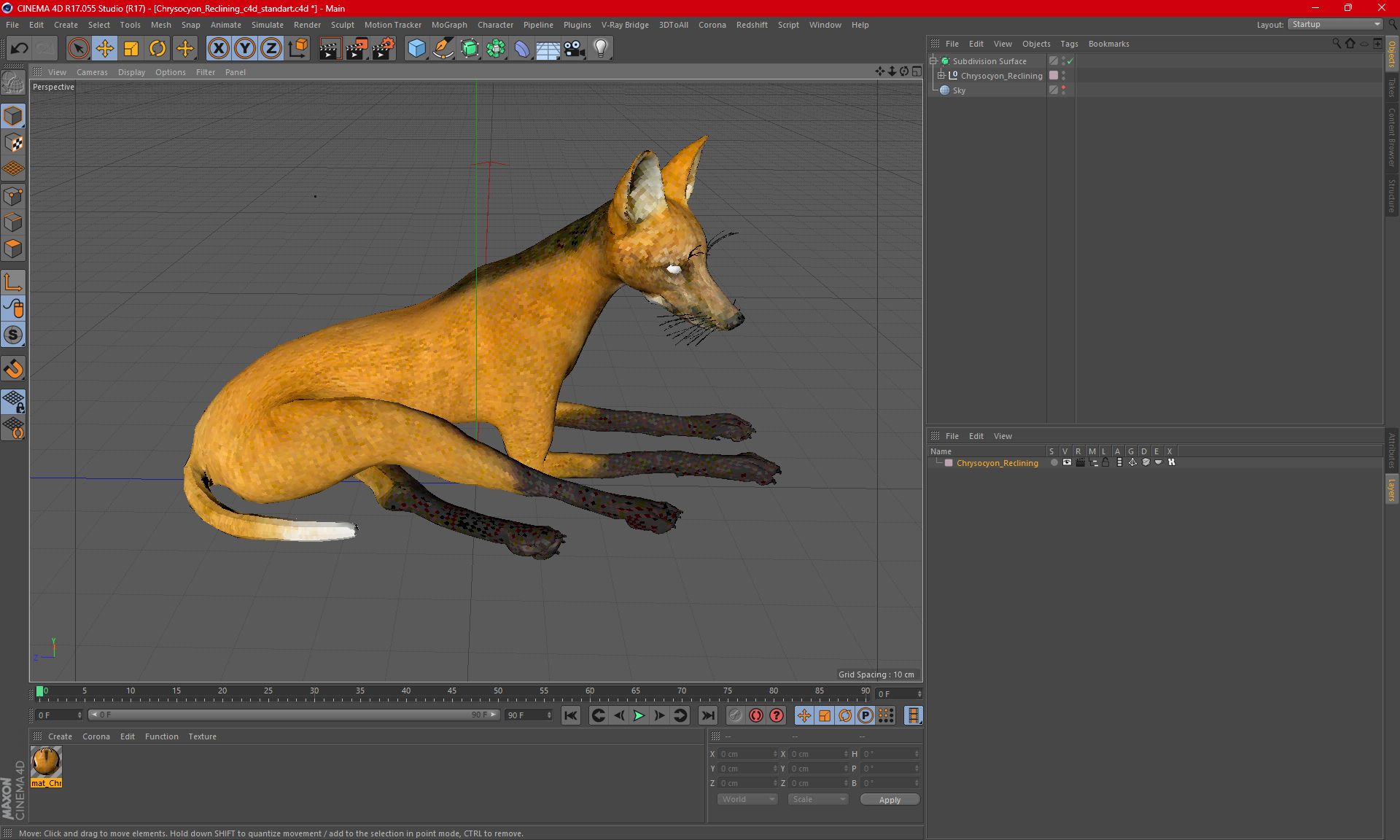Add a Light object via the bulb icon
Image resolution: width=1400 pixels, height=840 pixels.
601,49
